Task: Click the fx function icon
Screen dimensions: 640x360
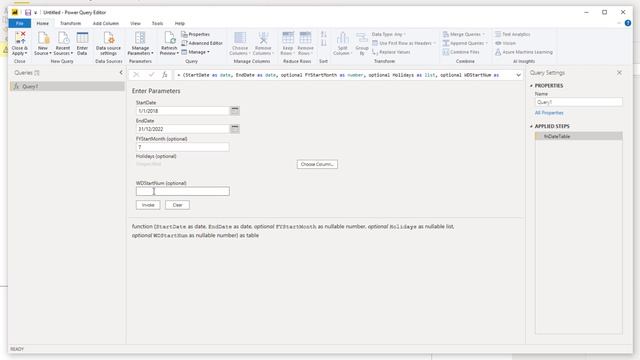Action: 164,75
